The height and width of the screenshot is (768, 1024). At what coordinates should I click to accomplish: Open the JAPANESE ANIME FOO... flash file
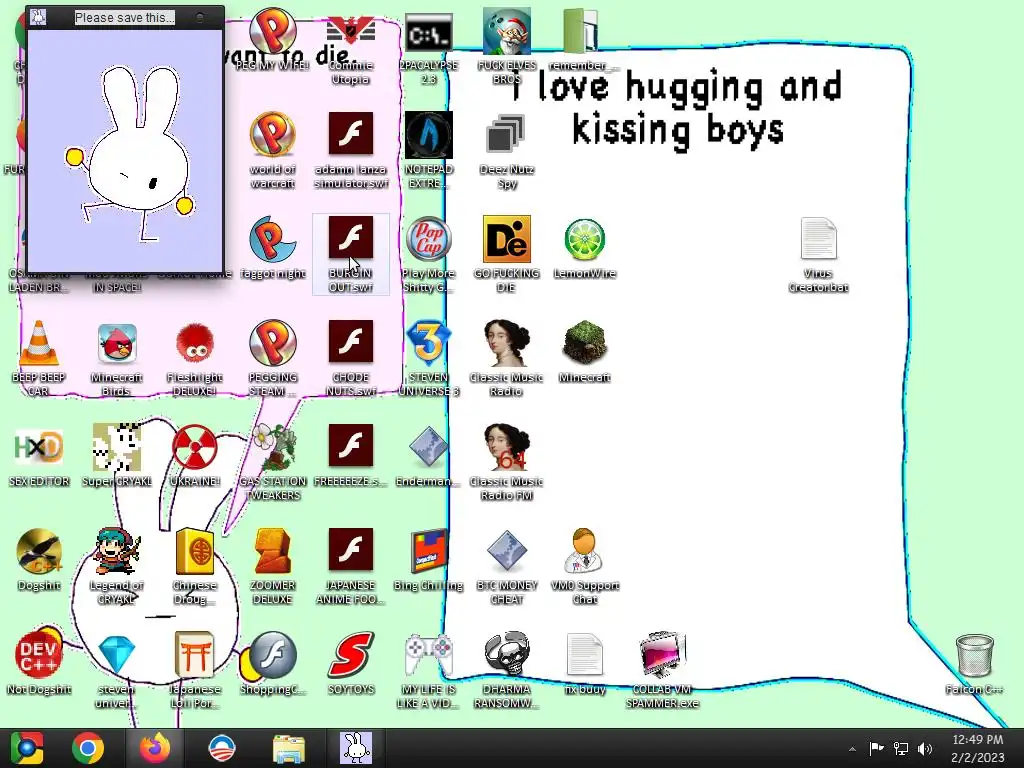coord(351,566)
